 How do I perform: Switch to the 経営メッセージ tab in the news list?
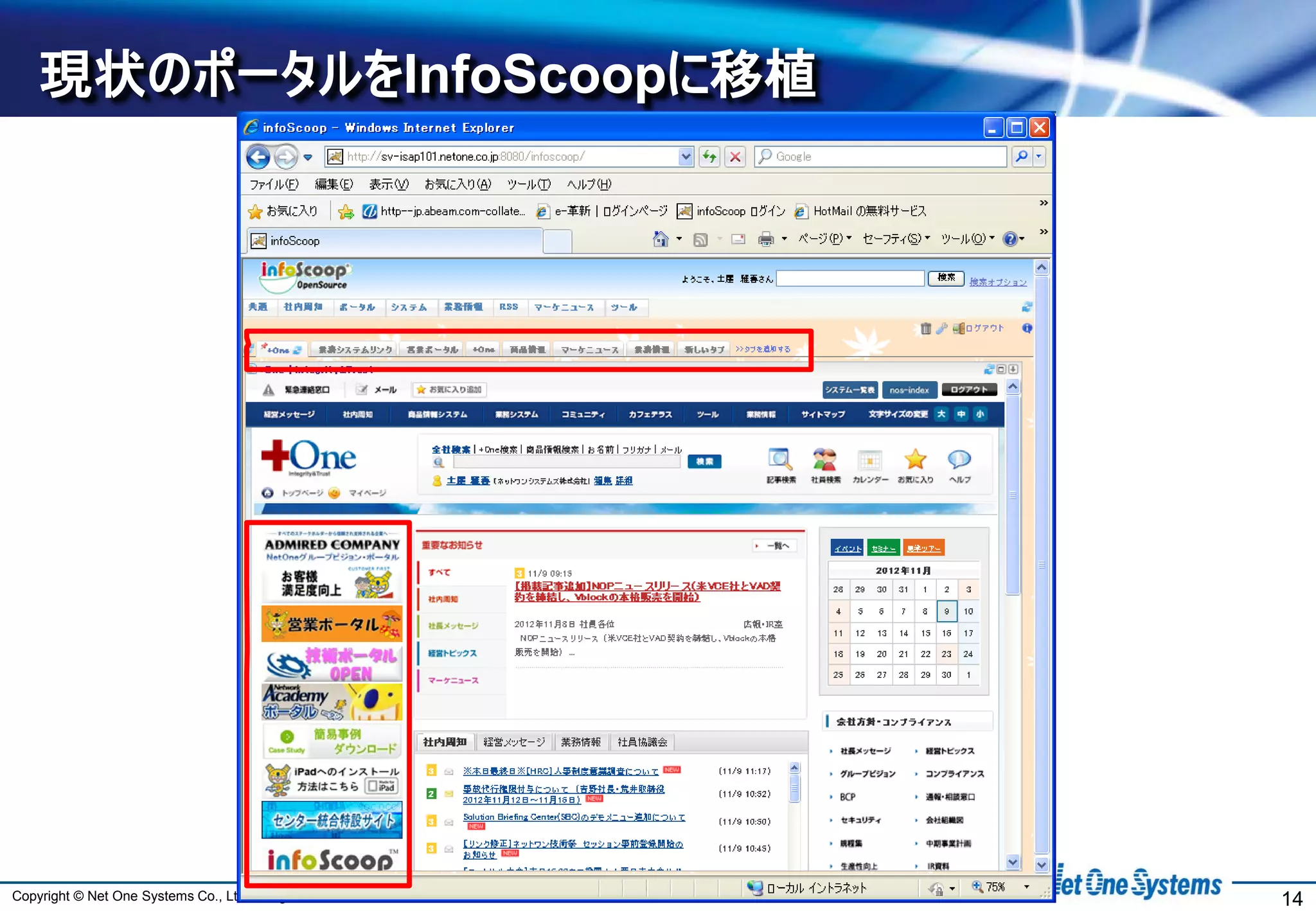coord(514,742)
